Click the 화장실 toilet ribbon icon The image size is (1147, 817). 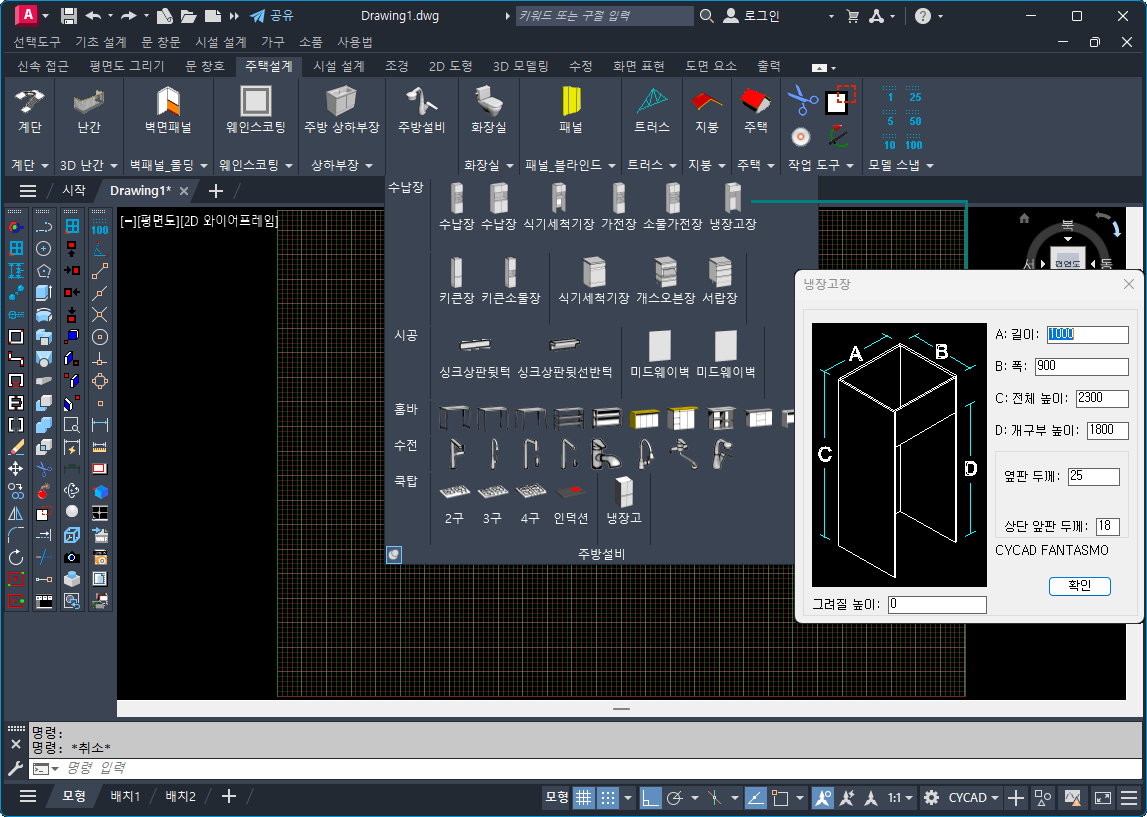click(x=488, y=110)
